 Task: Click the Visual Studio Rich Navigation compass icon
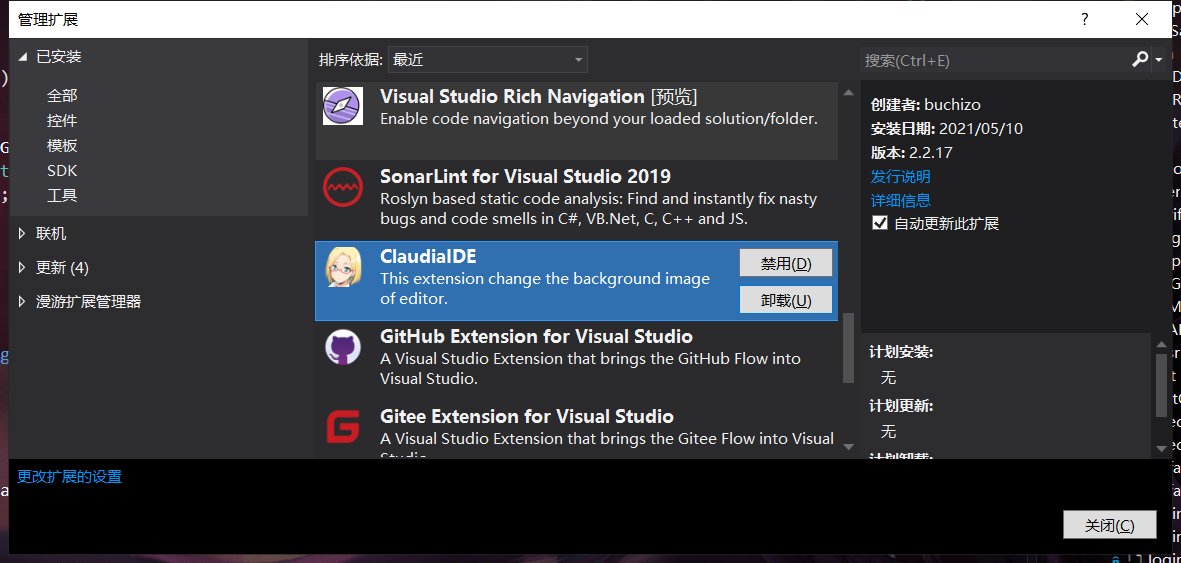(x=343, y=106)
